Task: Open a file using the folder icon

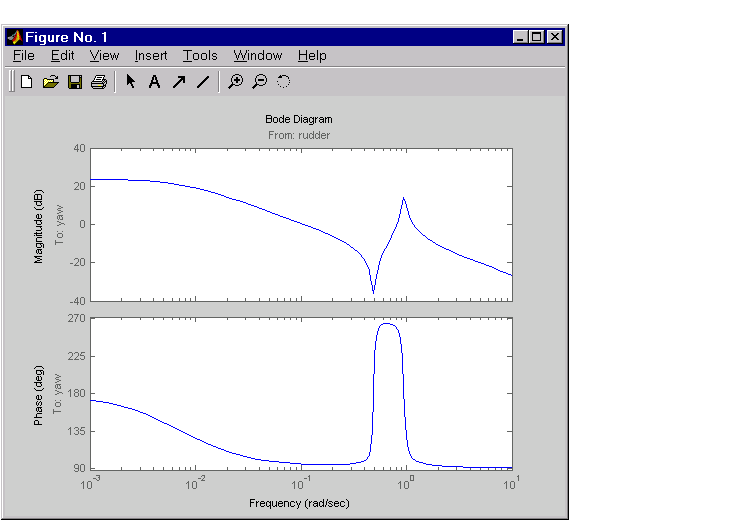Action: (x=51, y=82)
